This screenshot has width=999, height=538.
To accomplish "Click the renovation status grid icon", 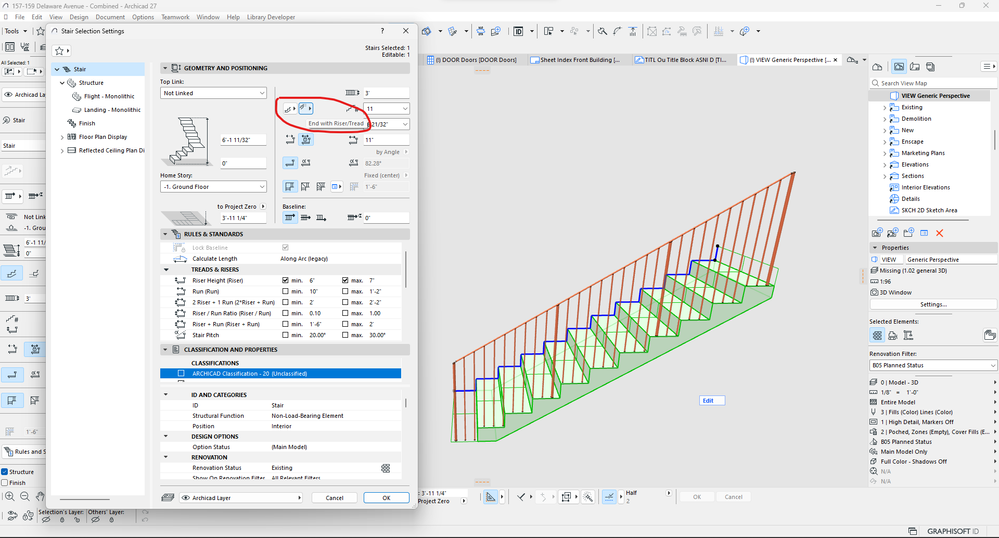I will [385, 468].
